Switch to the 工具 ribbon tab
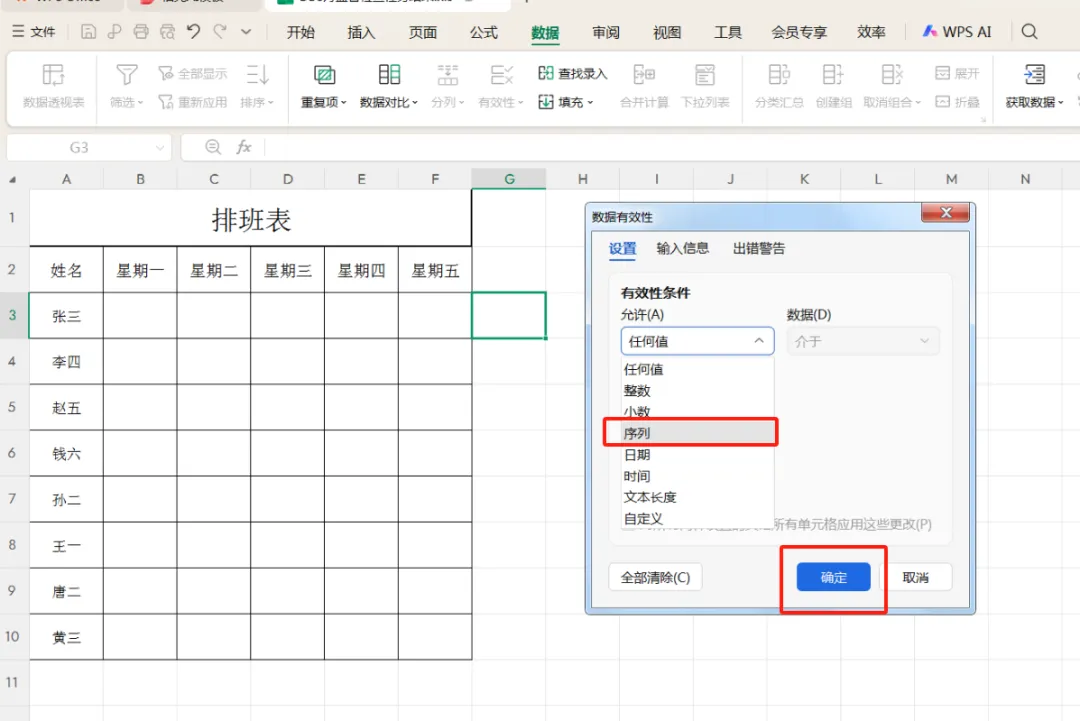 727,32
